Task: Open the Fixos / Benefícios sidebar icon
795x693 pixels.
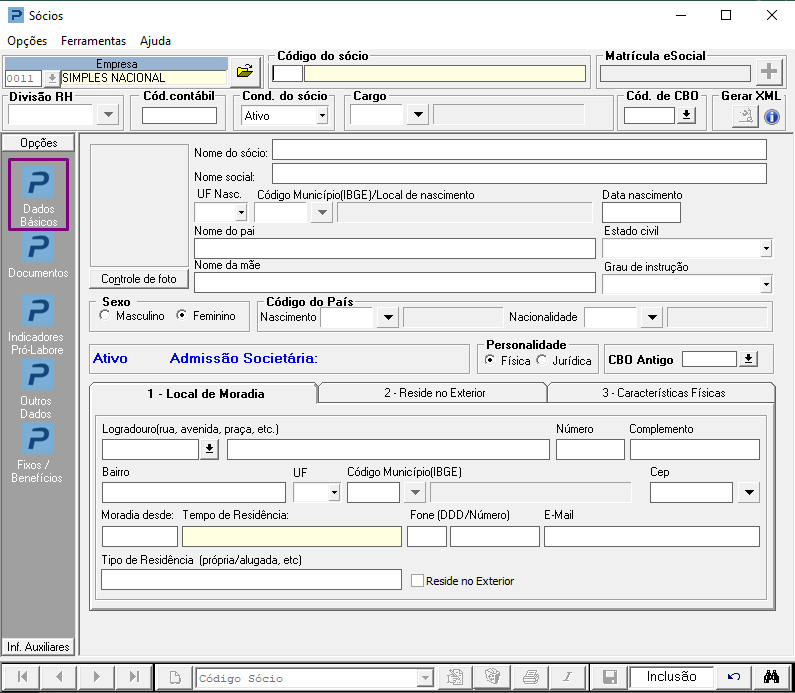Action: [37, 453]
